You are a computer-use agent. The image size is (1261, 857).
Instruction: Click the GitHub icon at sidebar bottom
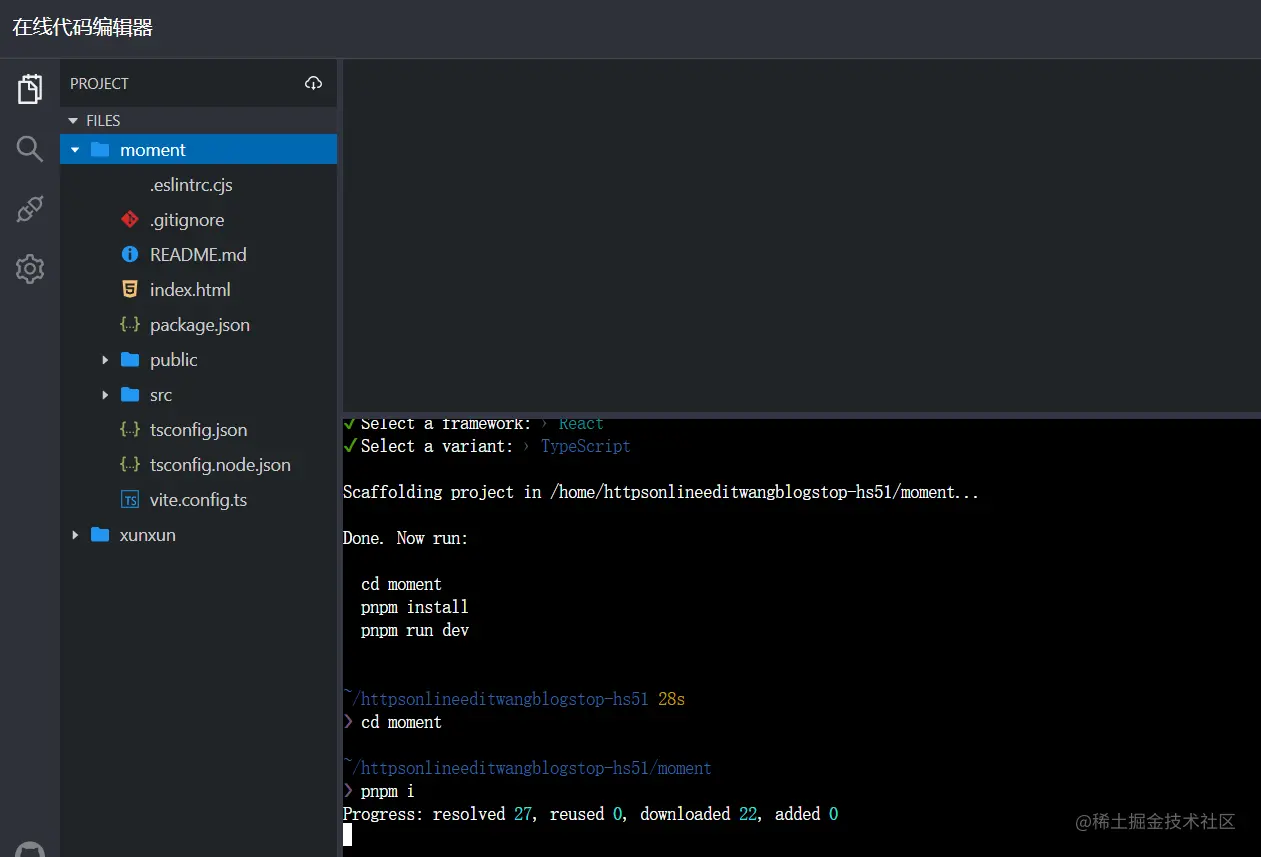pyautogui.click(x=30, y=849)
